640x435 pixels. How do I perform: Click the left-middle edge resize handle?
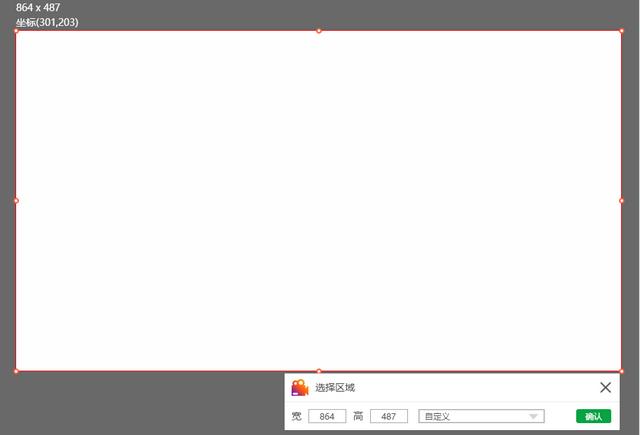16,201
